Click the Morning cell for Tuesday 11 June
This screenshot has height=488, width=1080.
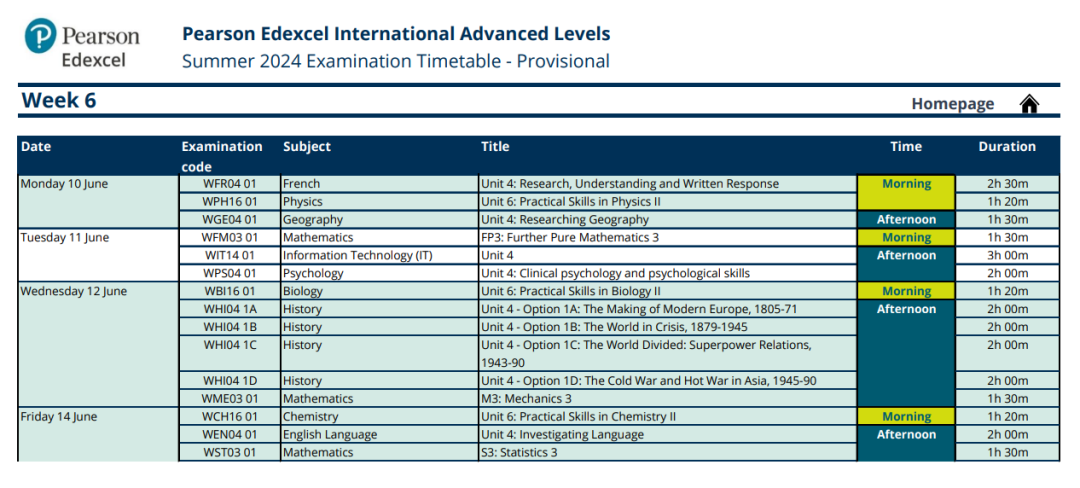coord(906,237)
